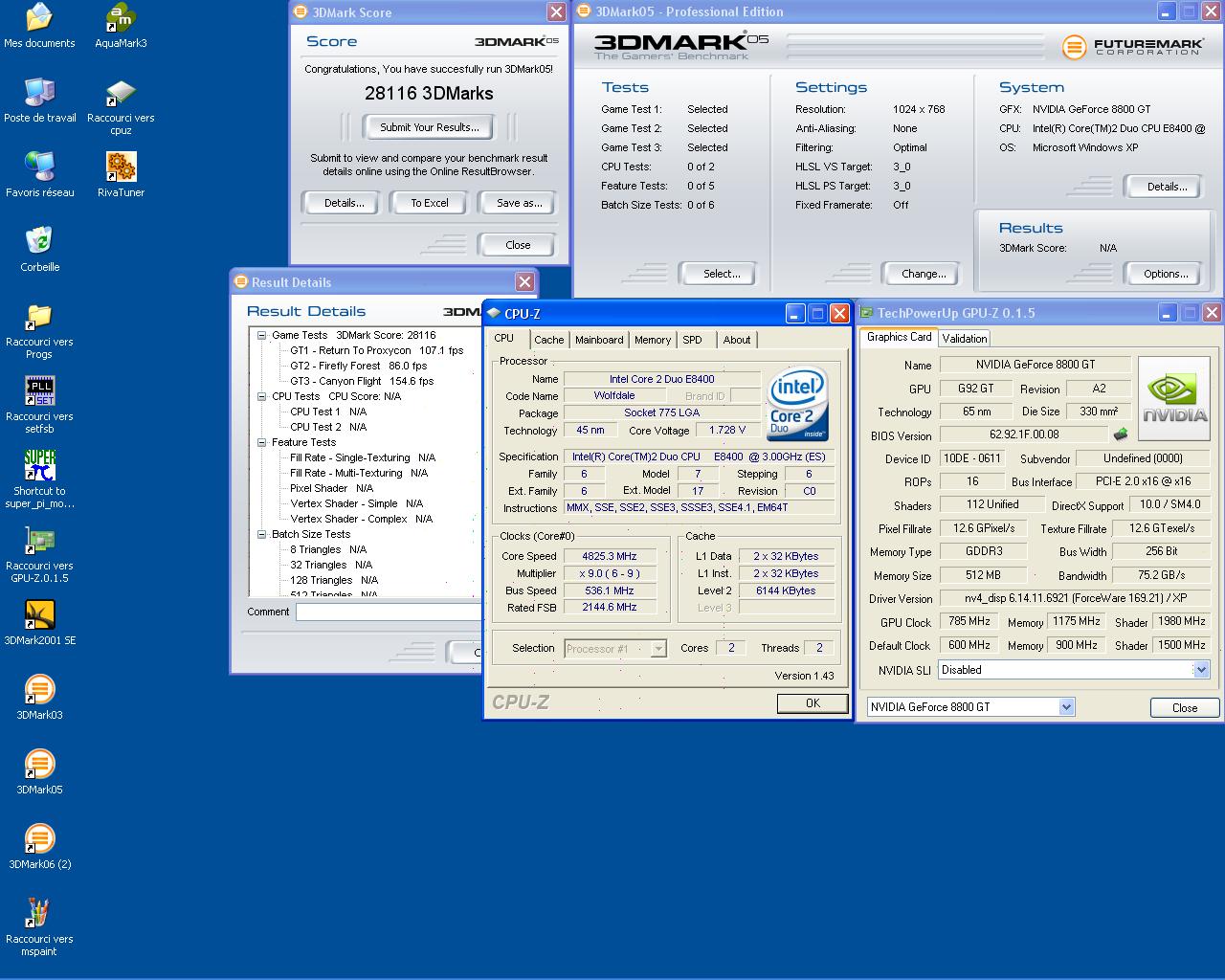Screen dimensions: 1225x980
Task: Switch to the Cache tab in CPU-Z
Action: click(x=549, y=340)
